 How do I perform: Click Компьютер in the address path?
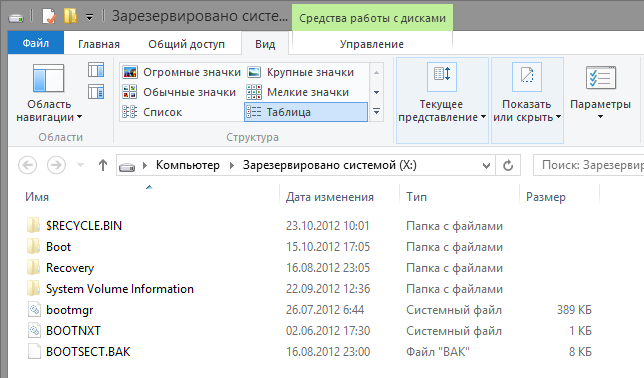click(188, 165)
